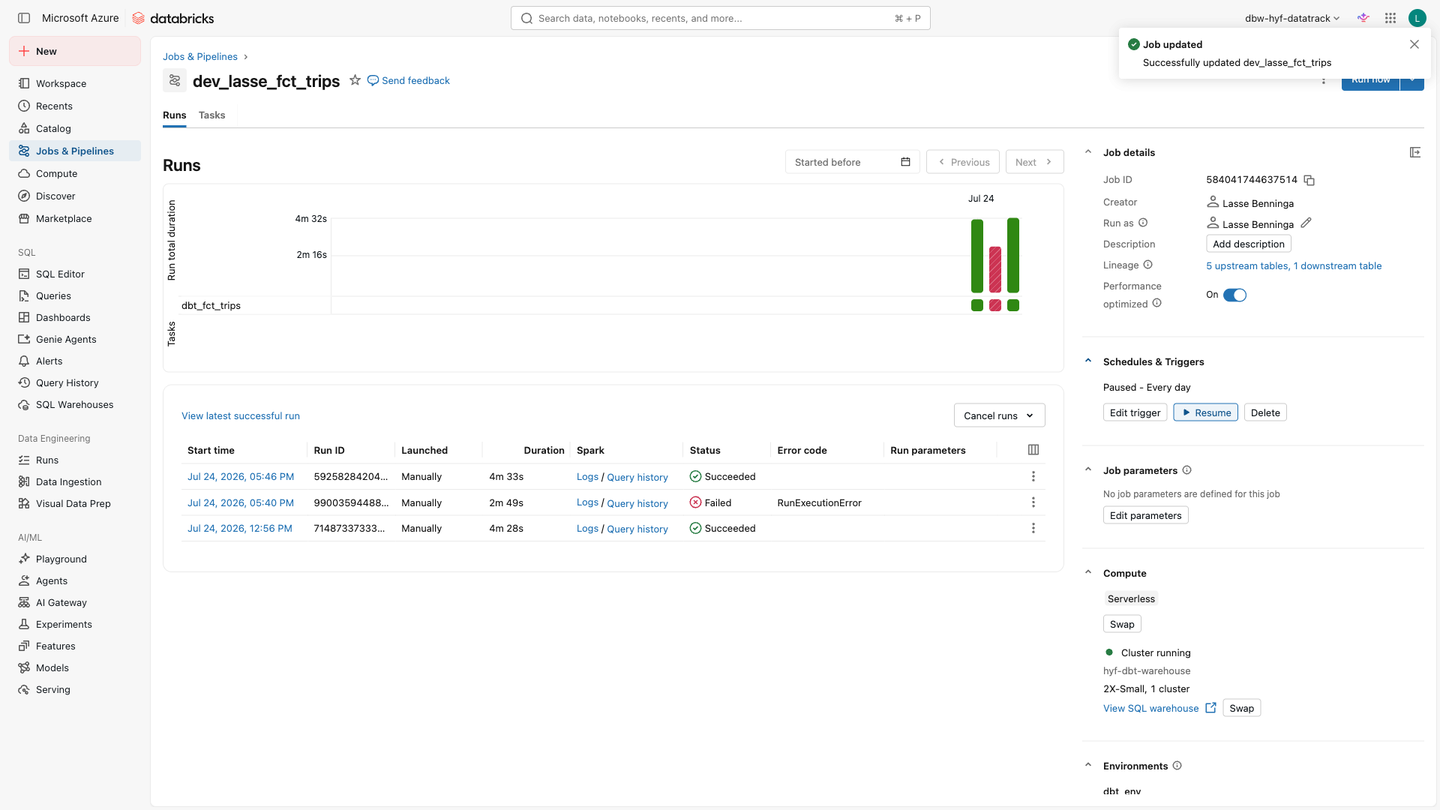Open the calendar date picker icon
This screenshot has height=810, width=1440.
905,162
